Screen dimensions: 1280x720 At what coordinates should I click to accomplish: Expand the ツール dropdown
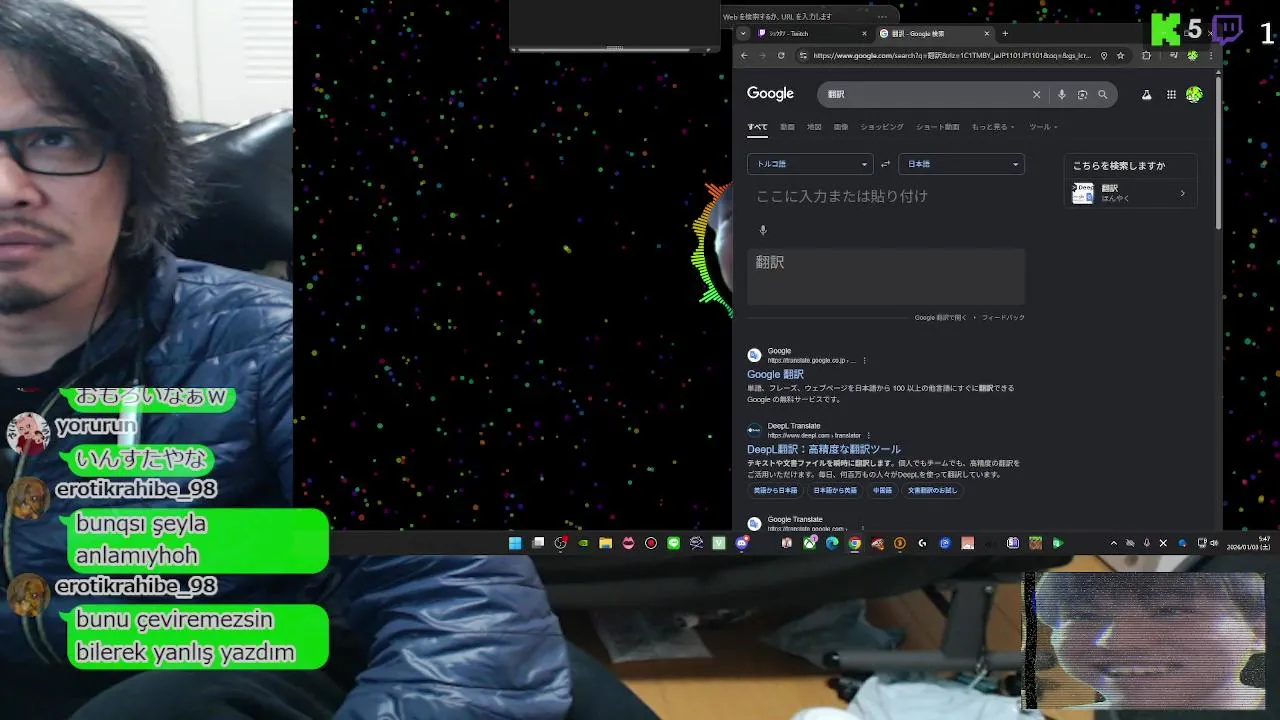(x=1043, y=127)
